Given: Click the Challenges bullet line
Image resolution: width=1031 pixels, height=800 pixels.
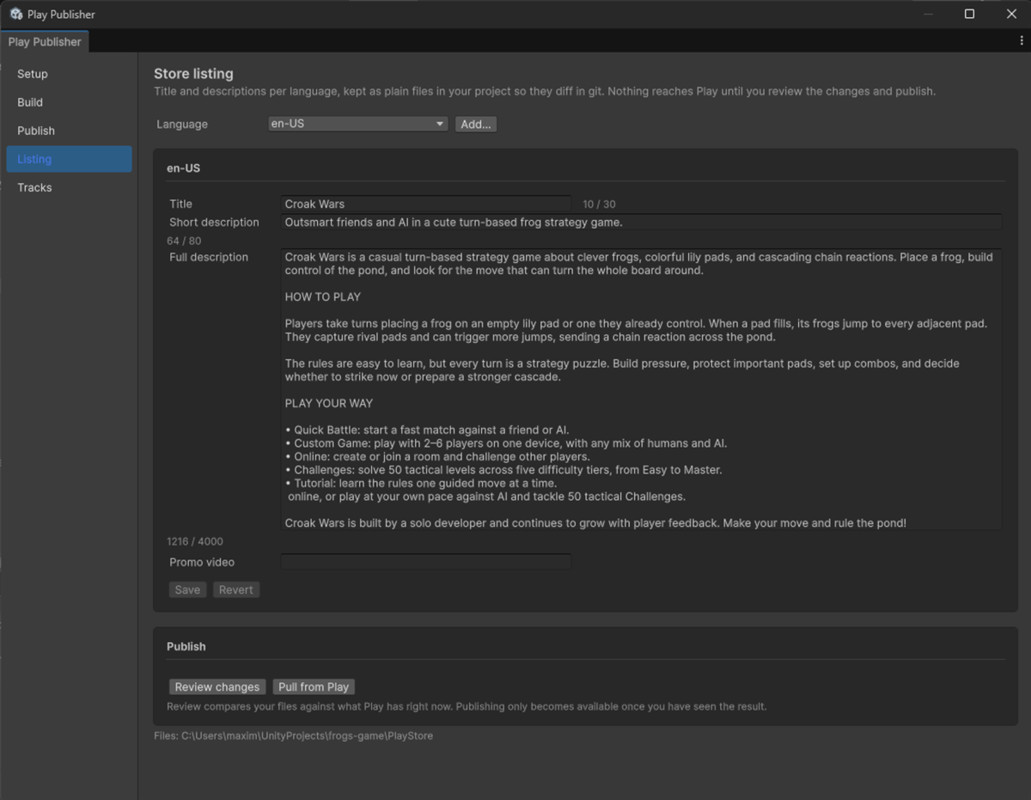Looking at the screenshot, I should [x=504, y=470].
